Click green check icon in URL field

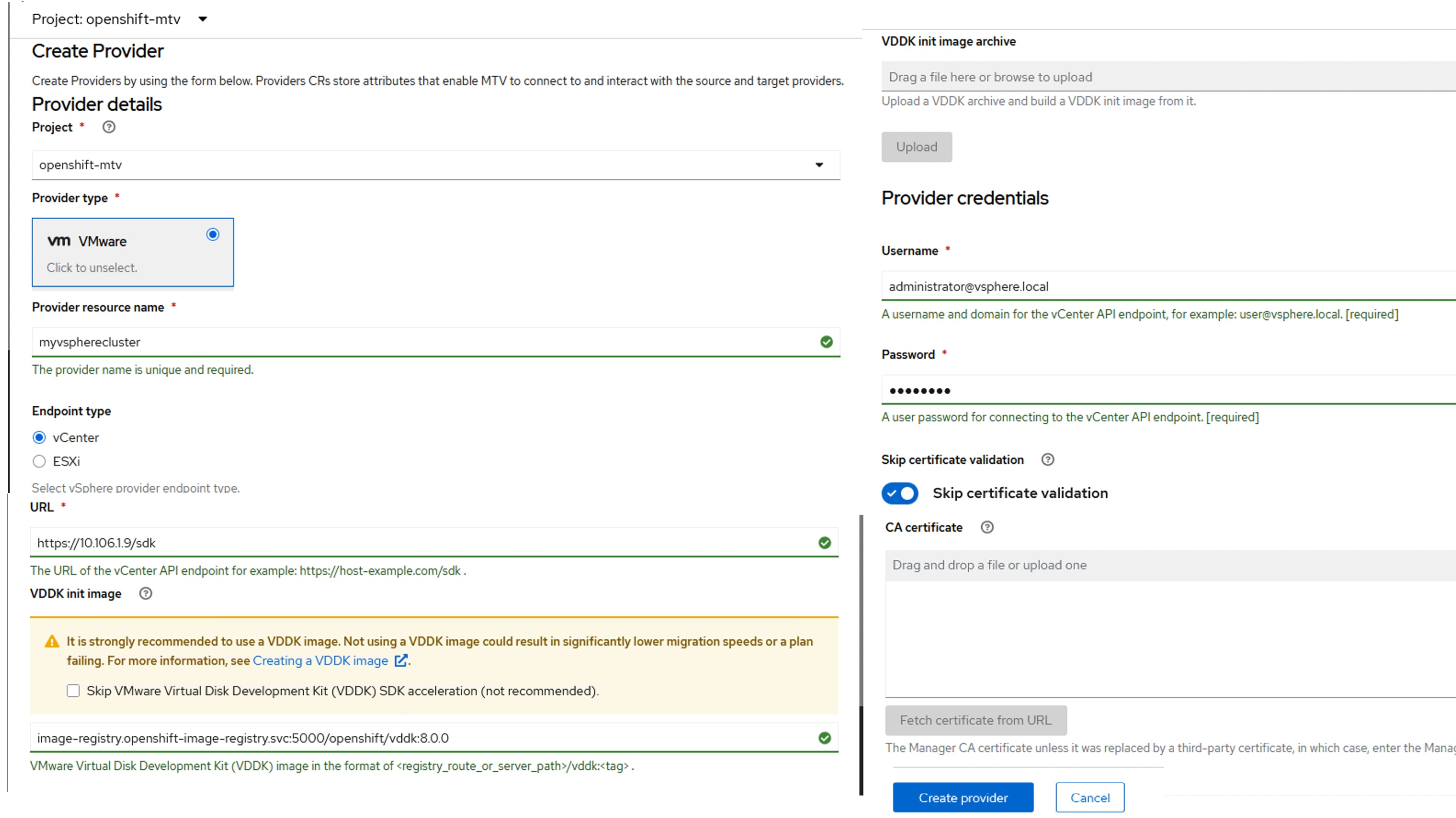point(825,543)
